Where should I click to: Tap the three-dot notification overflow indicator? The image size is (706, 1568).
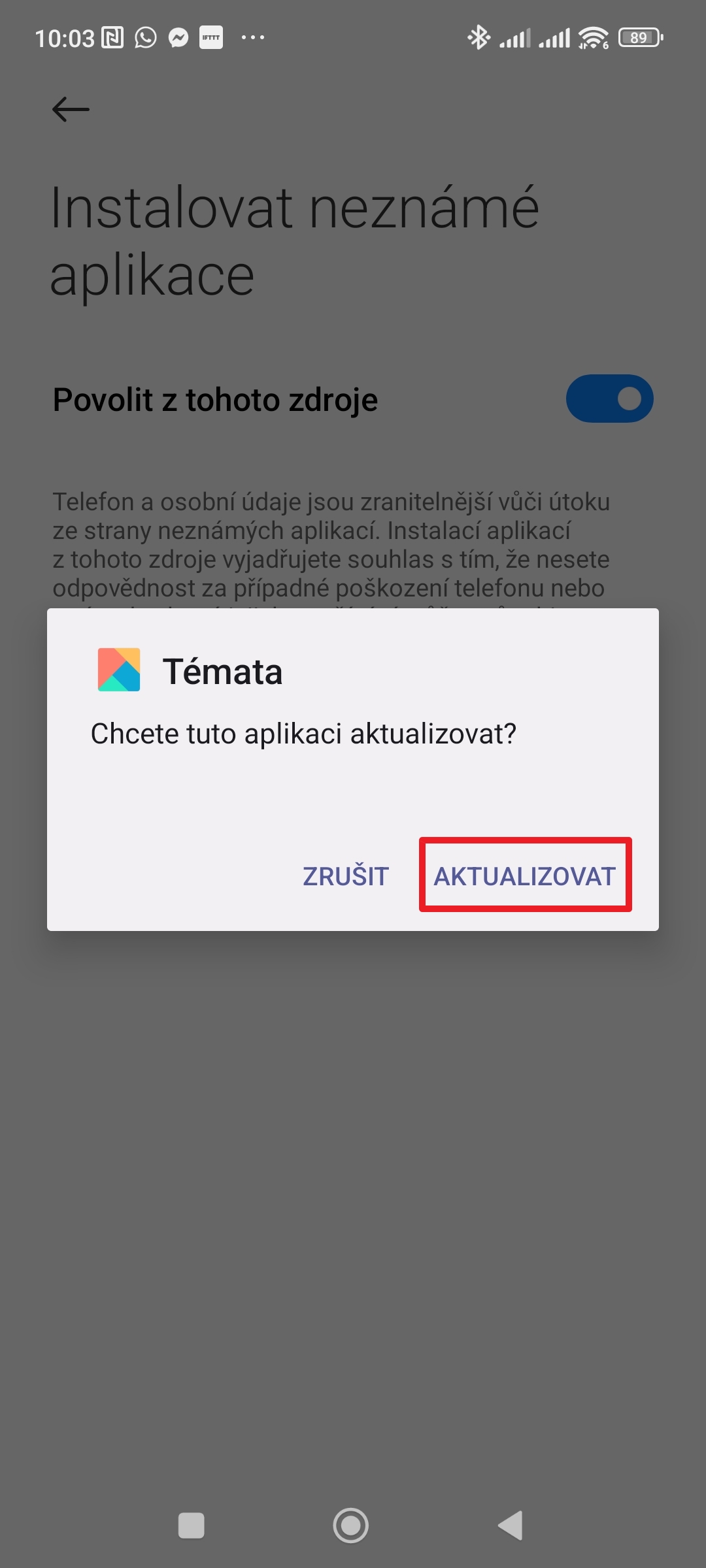click(253, 37)
